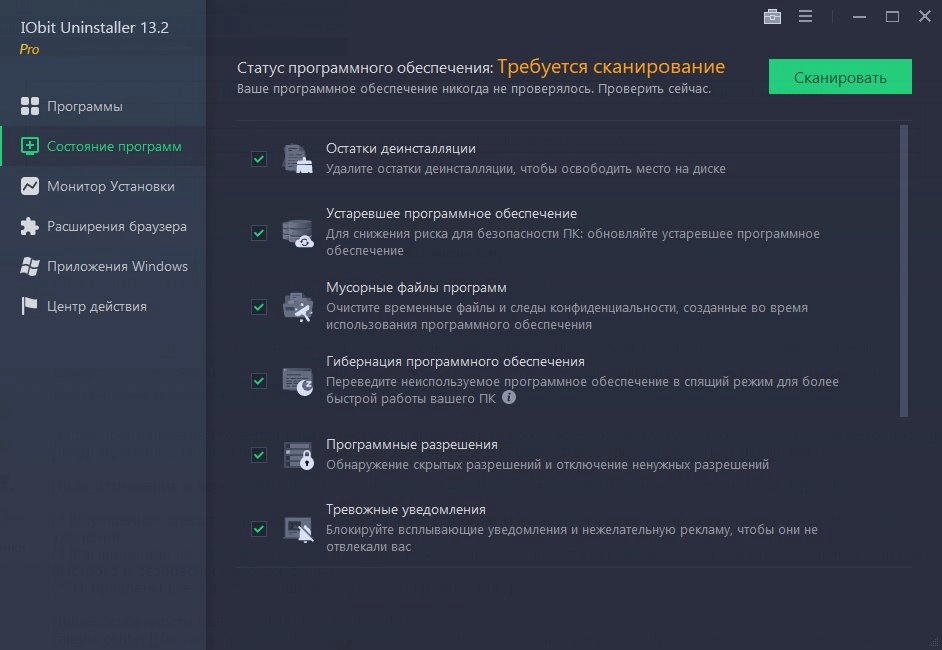The image size is (942, 650).
Task: Minimize the IObit Uninstaller window
Action: coord(859,17)
